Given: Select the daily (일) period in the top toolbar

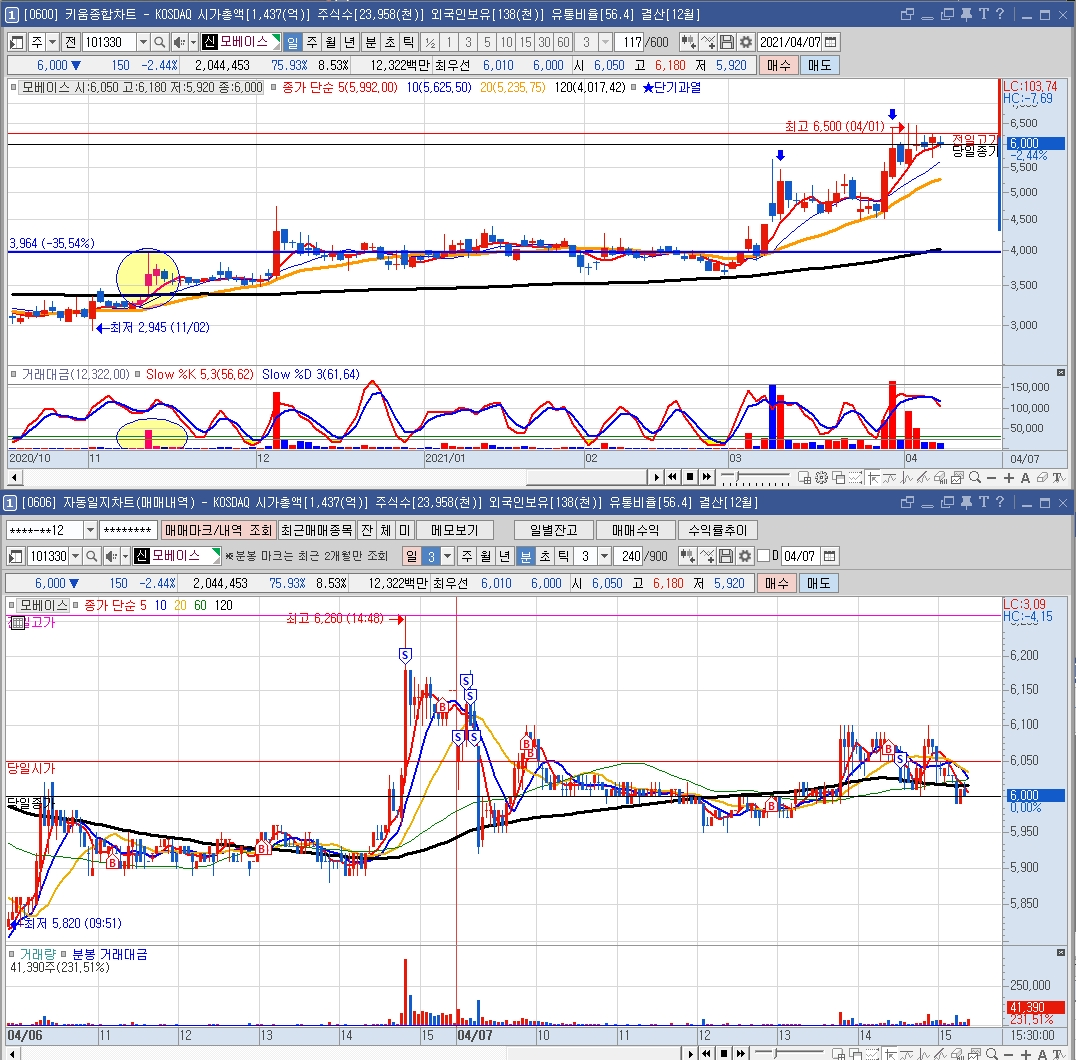Looking at the screenshot, I should (x=292, y=43).
